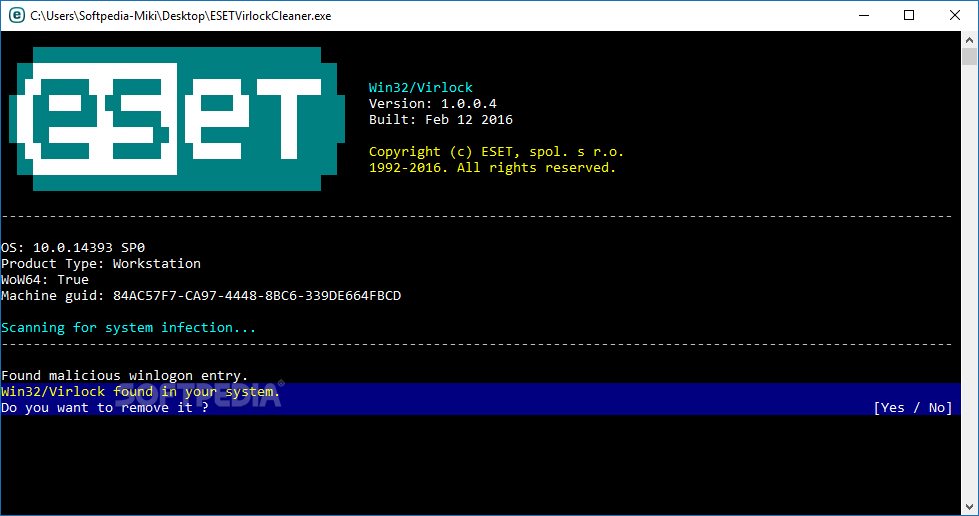Screen dimensions: 979x516
Task: Minimize the ESETVirlockCleaner window
Action: pyautogui.click(x=864, y=16)
